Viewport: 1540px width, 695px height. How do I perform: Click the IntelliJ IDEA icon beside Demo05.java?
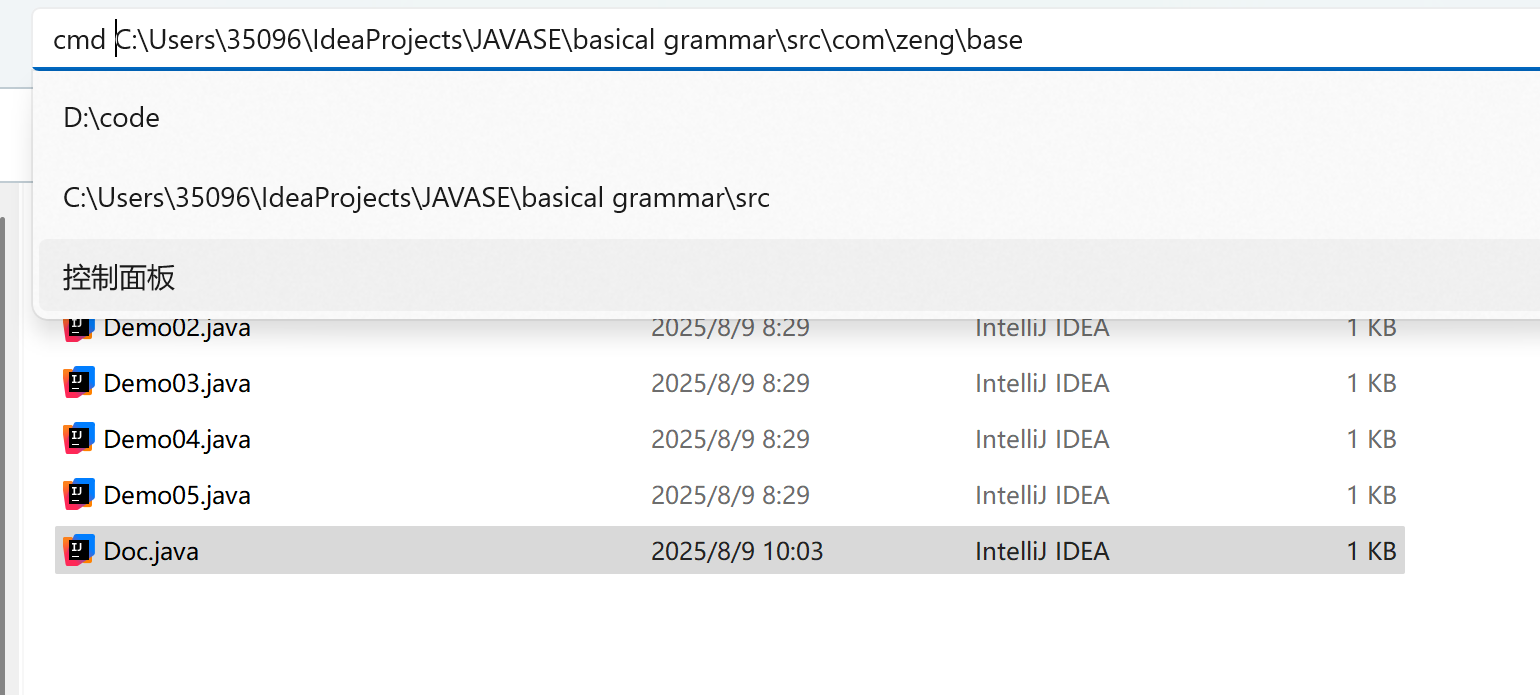pos(78,495)
